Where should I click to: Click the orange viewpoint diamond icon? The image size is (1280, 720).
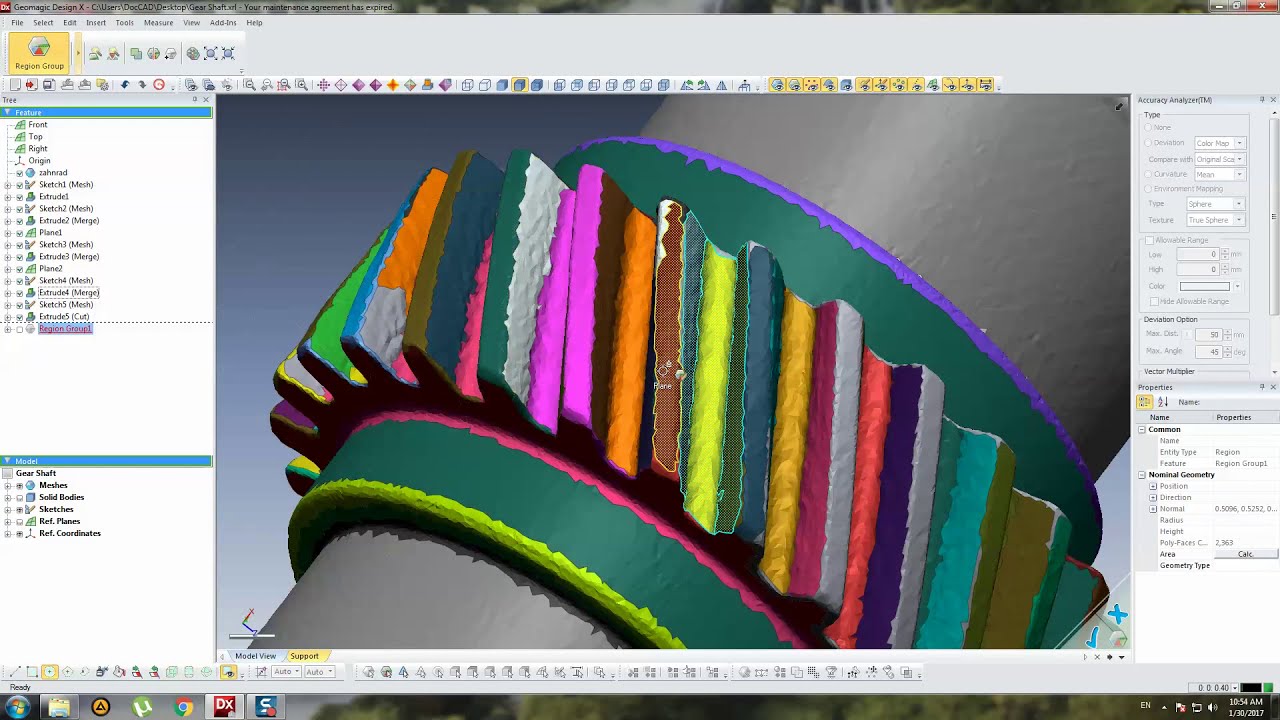coord(393,85)
